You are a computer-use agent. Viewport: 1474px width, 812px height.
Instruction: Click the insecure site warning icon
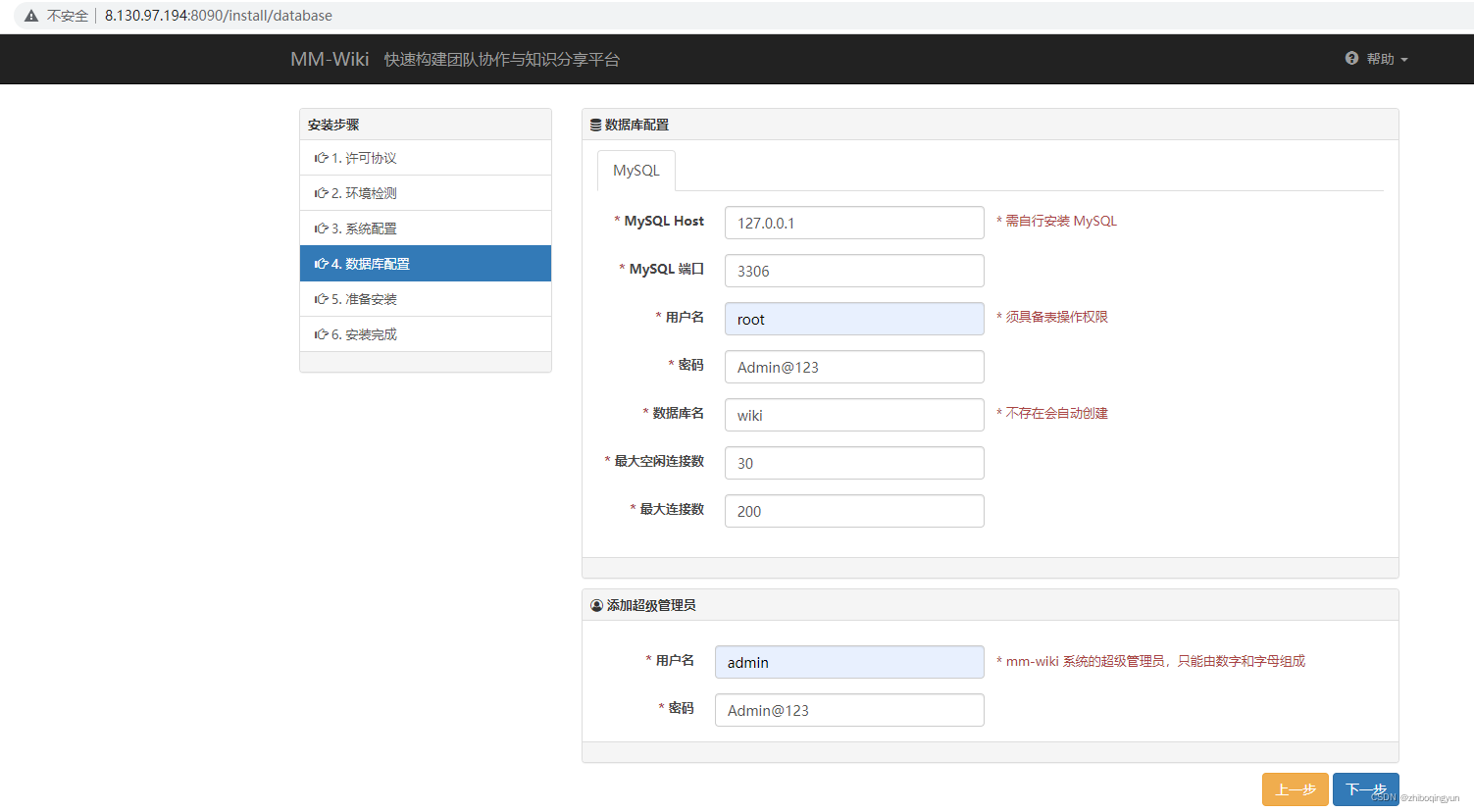tap(31, 16)
